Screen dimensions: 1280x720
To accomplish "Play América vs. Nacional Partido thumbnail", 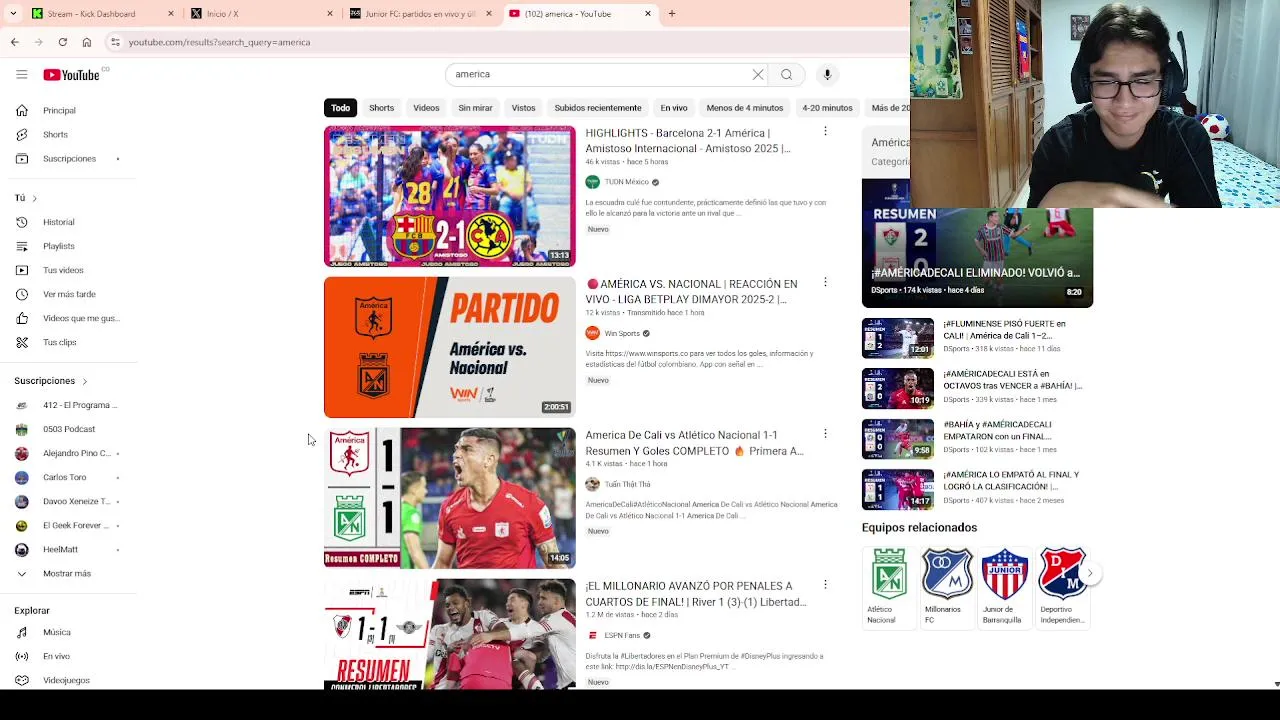I will click(x=450, y=347).
